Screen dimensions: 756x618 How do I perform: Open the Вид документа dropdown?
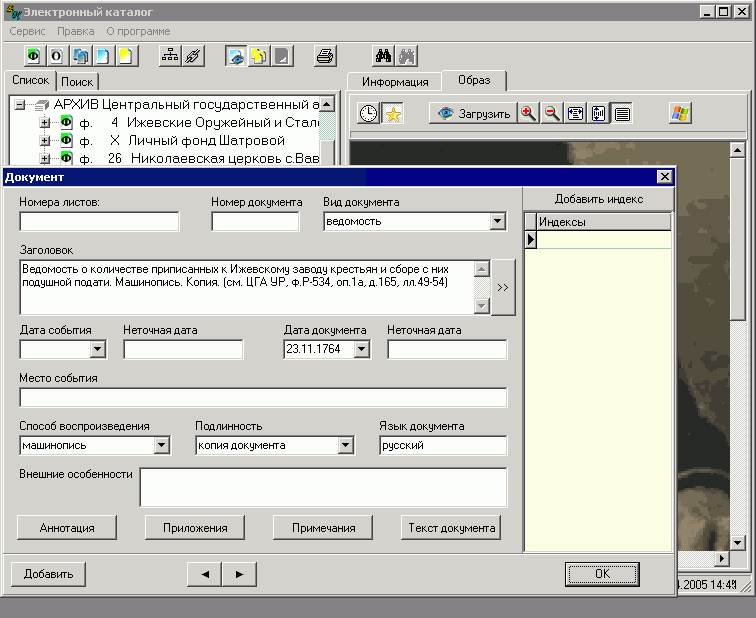click(498, 221)
